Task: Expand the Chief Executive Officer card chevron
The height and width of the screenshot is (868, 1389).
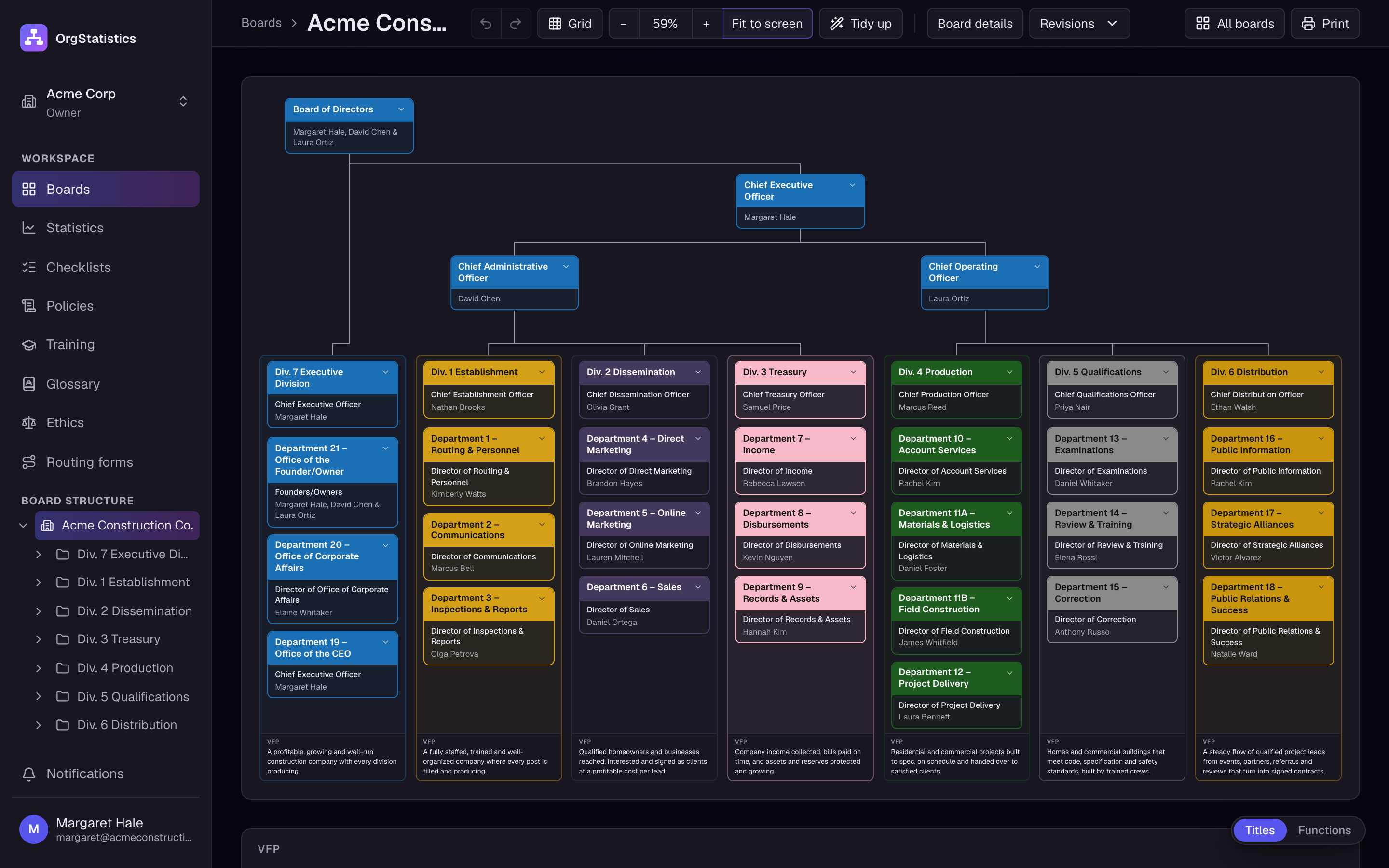Action: pos(852,185)
